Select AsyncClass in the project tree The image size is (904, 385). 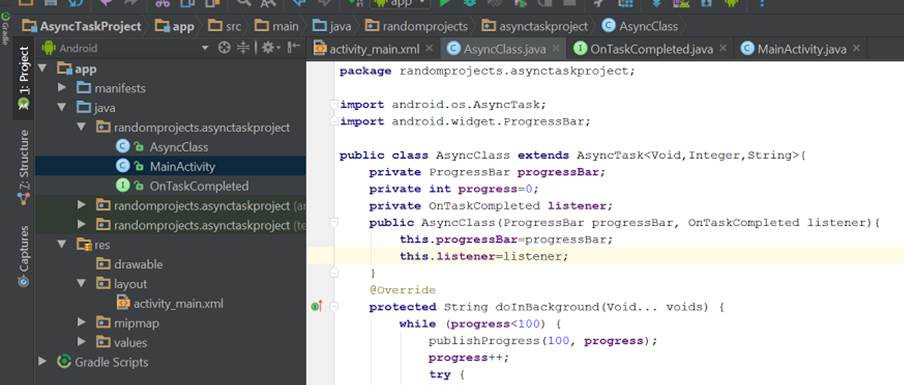click(179, 147)
